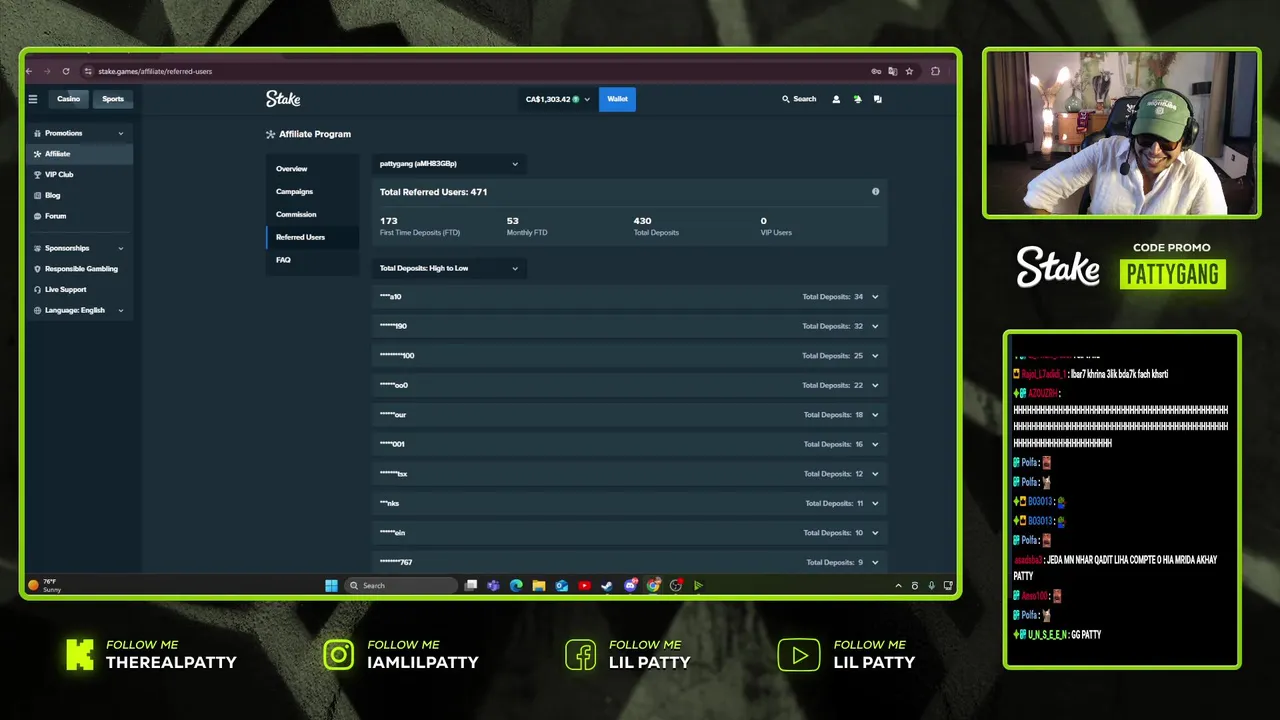This screenshot has height=720, width=1280.
Task: Click the microphone tray icon
Action: (931, 585)
